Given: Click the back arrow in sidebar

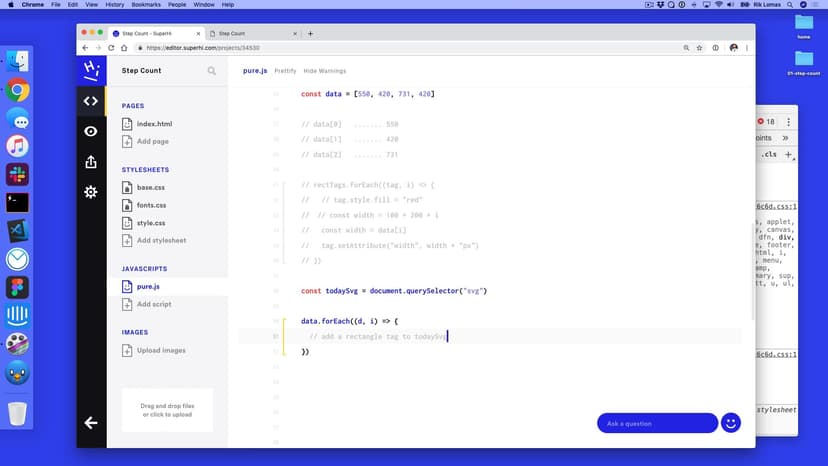Looking at the screenshot, I should pyautogui.click(x=91, y=423).
